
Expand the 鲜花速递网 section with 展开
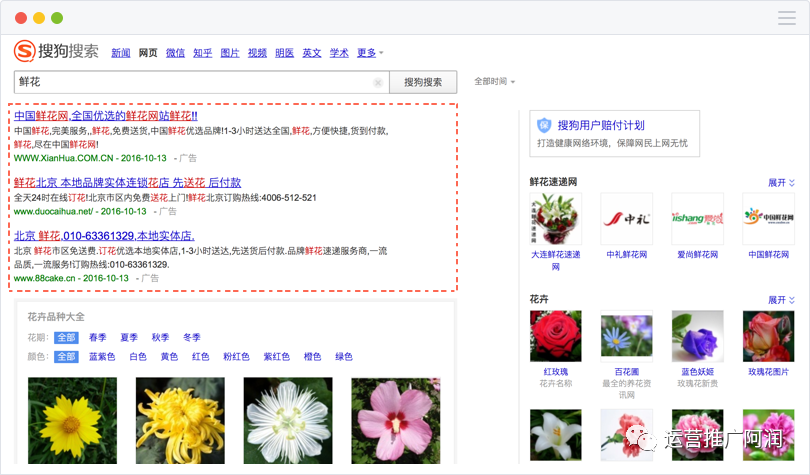(x=781, y=183)
